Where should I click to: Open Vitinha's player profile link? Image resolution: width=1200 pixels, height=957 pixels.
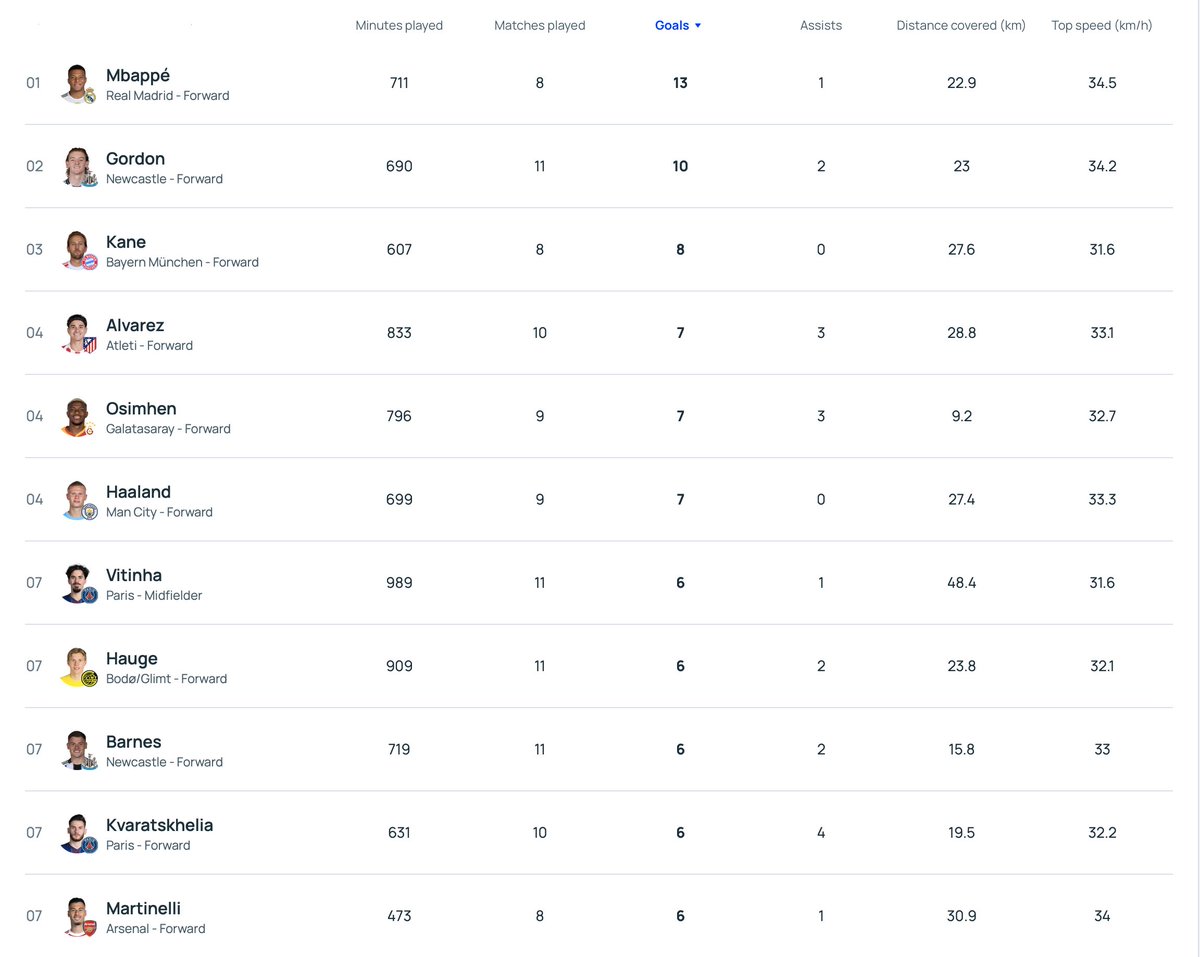tap(134, 575)
